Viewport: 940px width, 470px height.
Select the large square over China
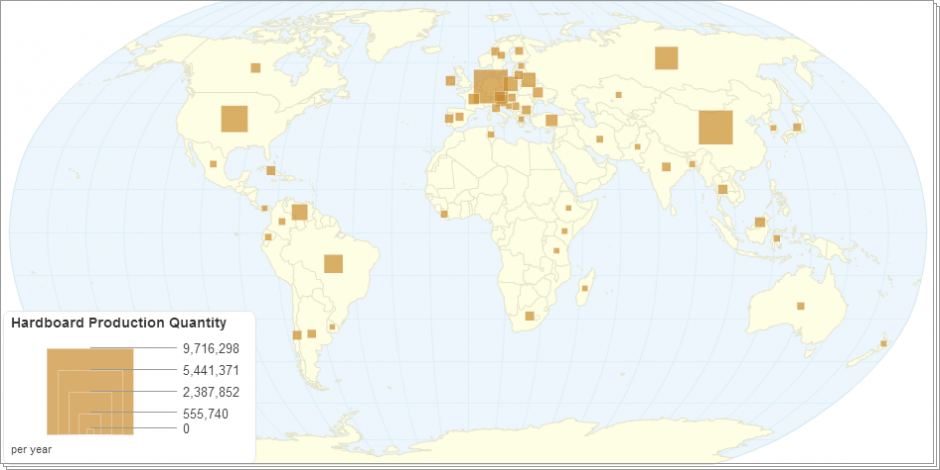[x=715, y=128]
